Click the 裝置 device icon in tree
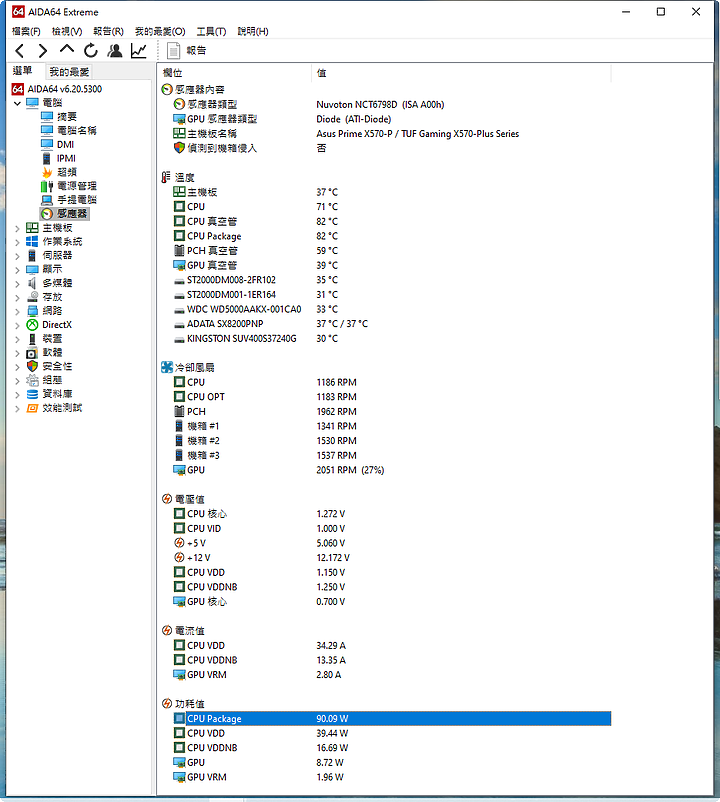The image size is (720, 802). tap(32, 339)
